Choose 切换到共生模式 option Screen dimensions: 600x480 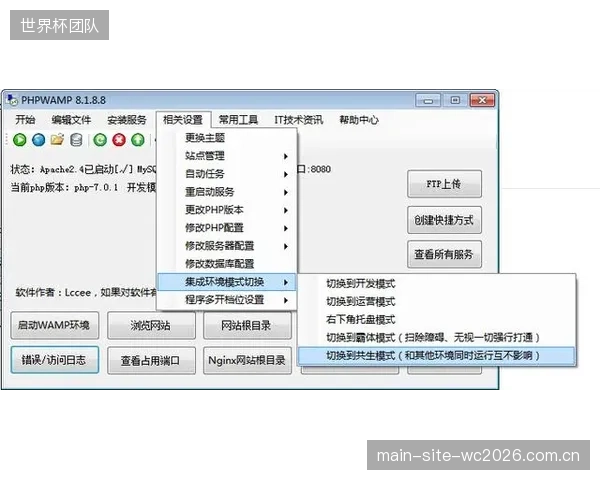point(437,356)
